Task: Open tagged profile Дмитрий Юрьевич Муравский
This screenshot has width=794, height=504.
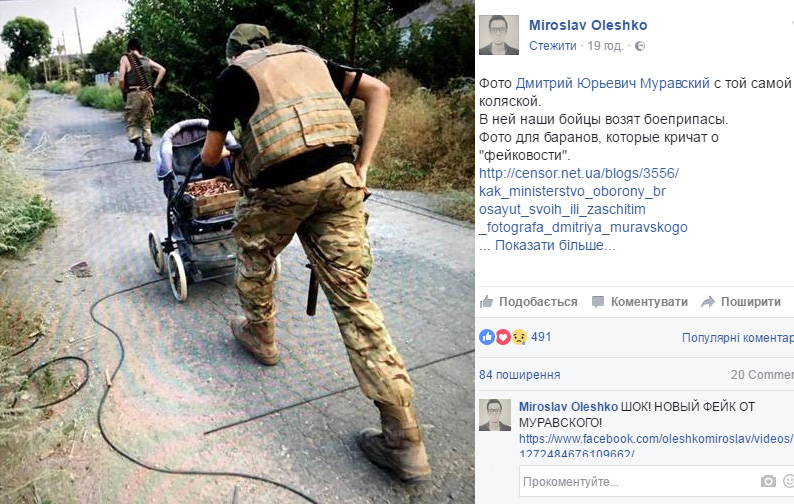Action: (612, 83)
